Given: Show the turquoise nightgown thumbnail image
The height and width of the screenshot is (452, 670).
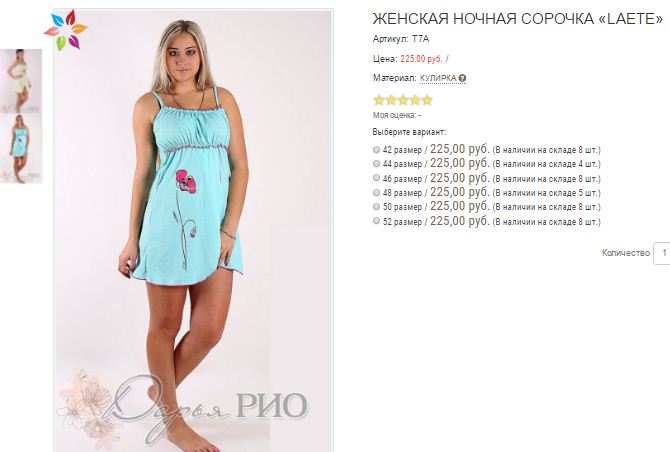Looking at the screenshot, I should pos(21,148).
